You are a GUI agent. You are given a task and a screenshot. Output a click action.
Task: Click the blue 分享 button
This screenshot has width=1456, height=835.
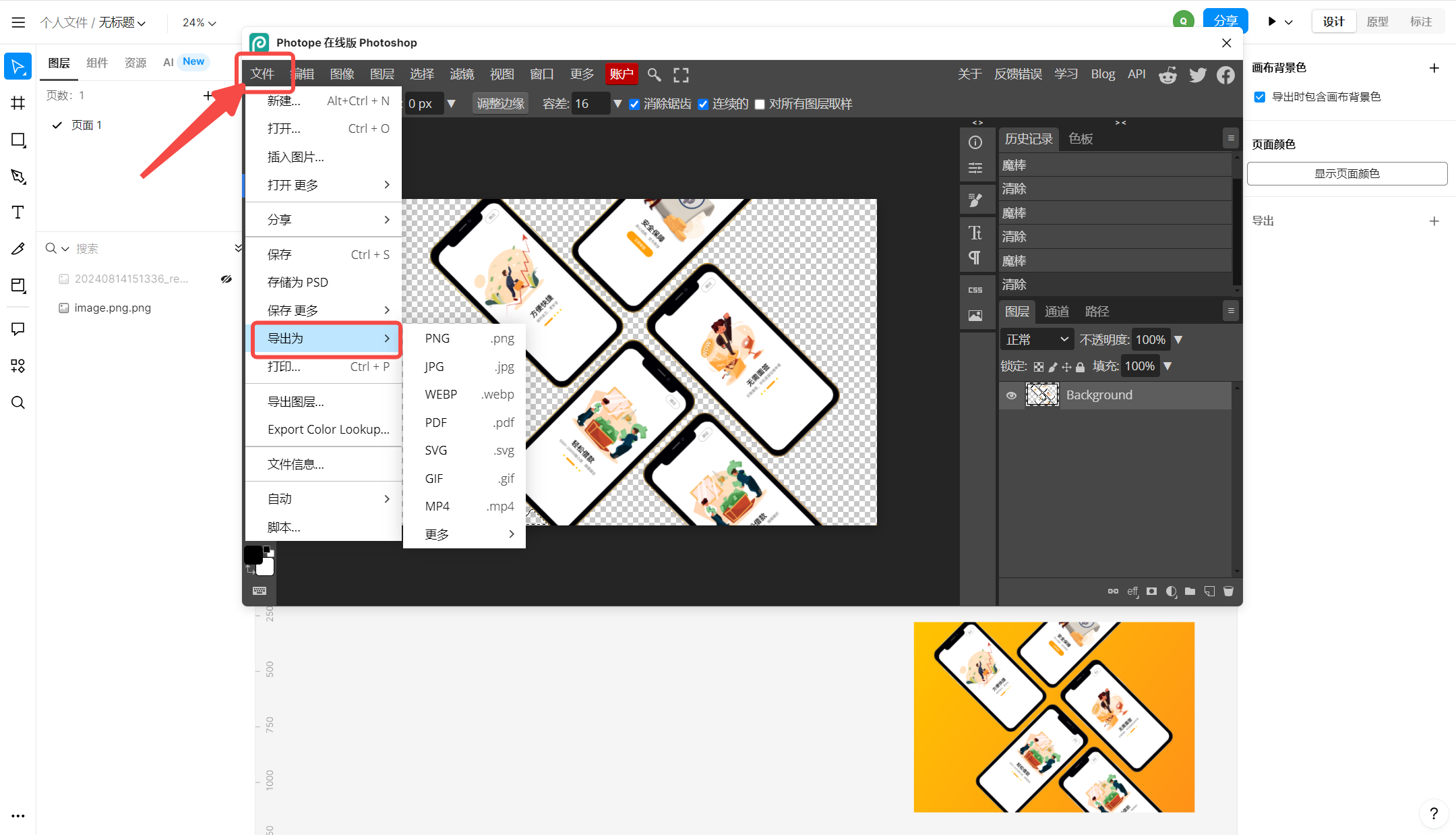pyautogui.click(x=1225, y=21)
